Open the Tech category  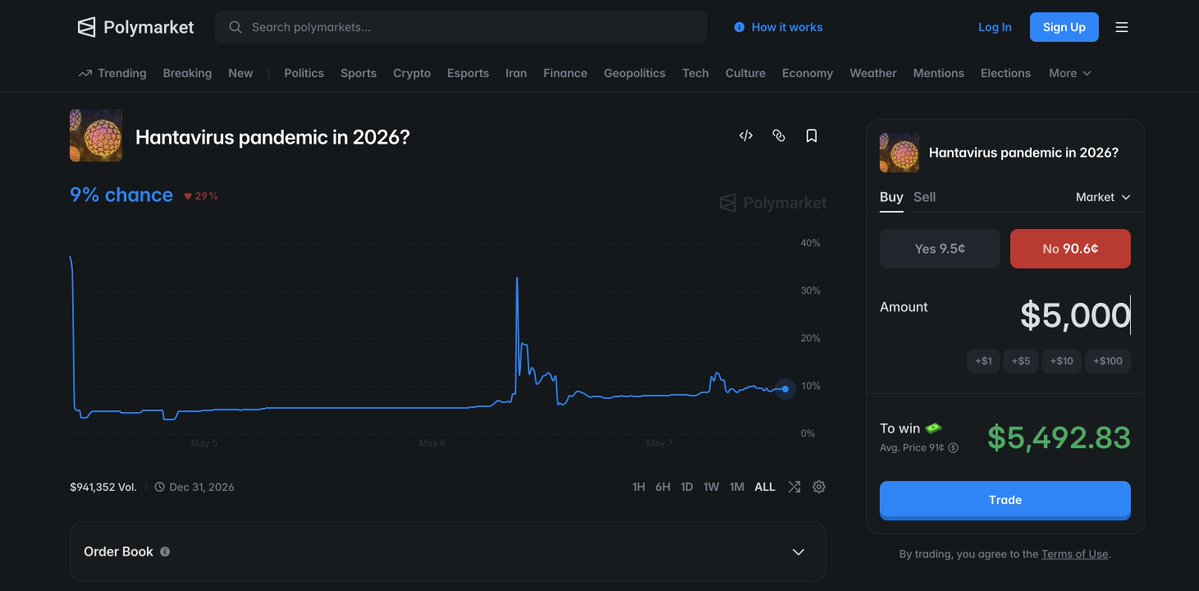click(695, 73)
